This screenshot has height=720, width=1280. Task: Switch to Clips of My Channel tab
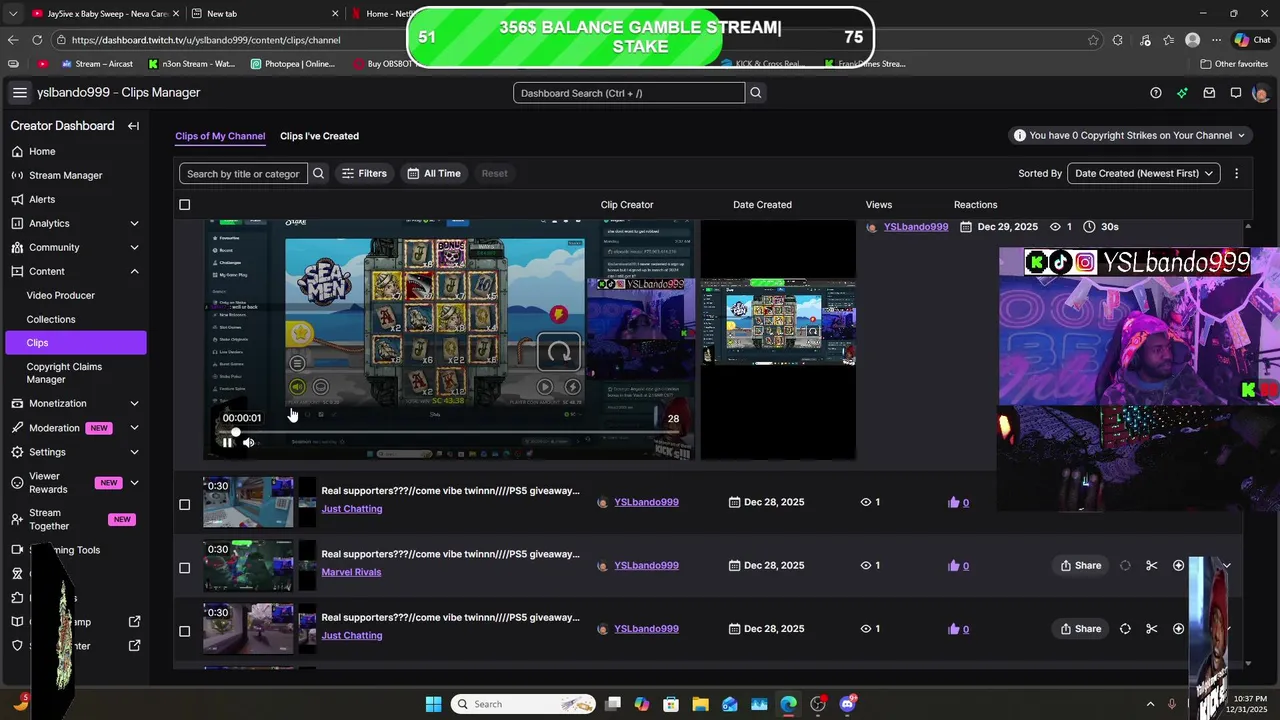[x=220, y=136]
